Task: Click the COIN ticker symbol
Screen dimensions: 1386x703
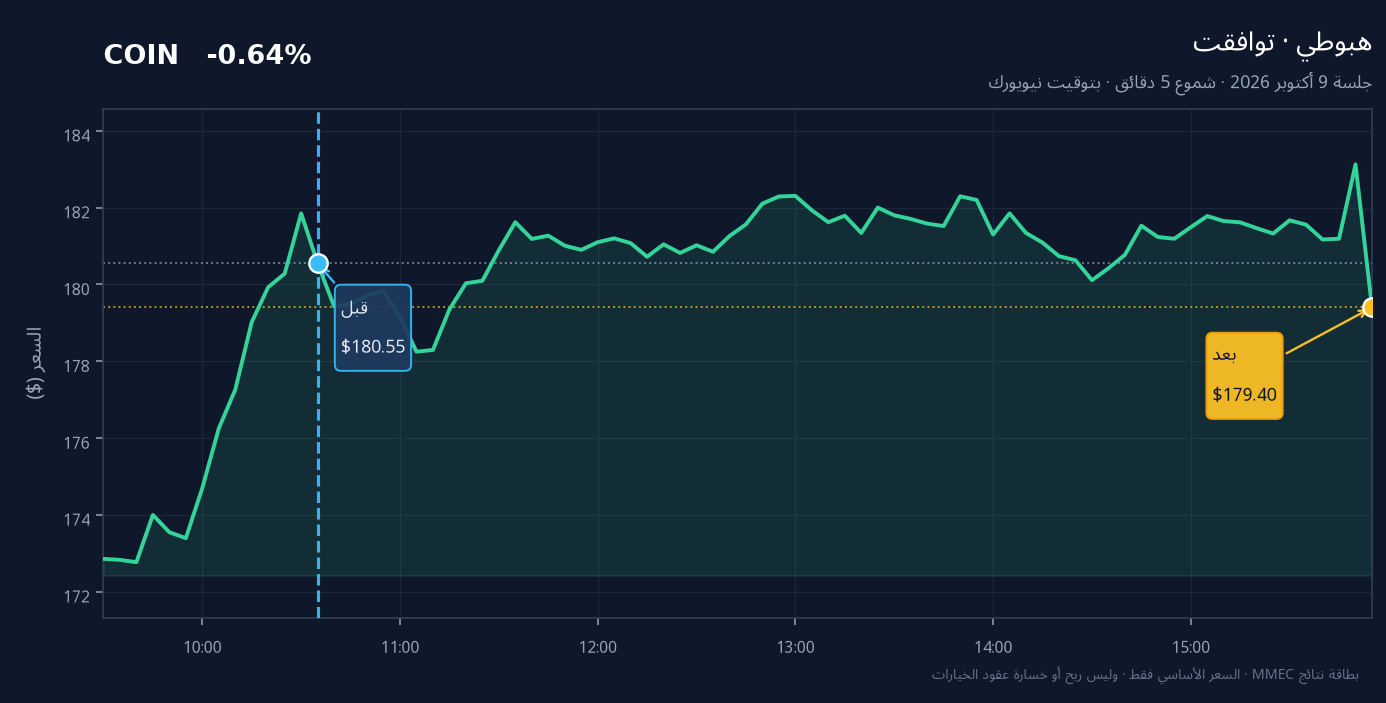Action: click(141, 56)
